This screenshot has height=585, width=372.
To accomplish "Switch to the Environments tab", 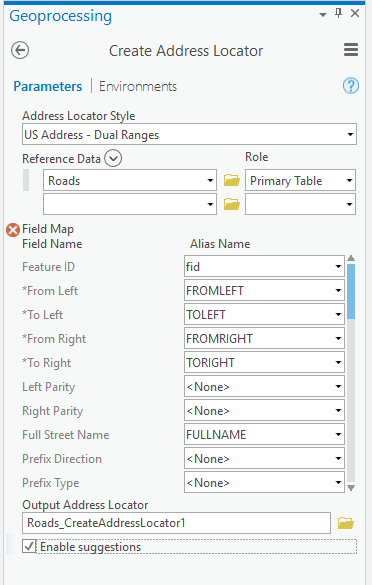I will 138,87.
